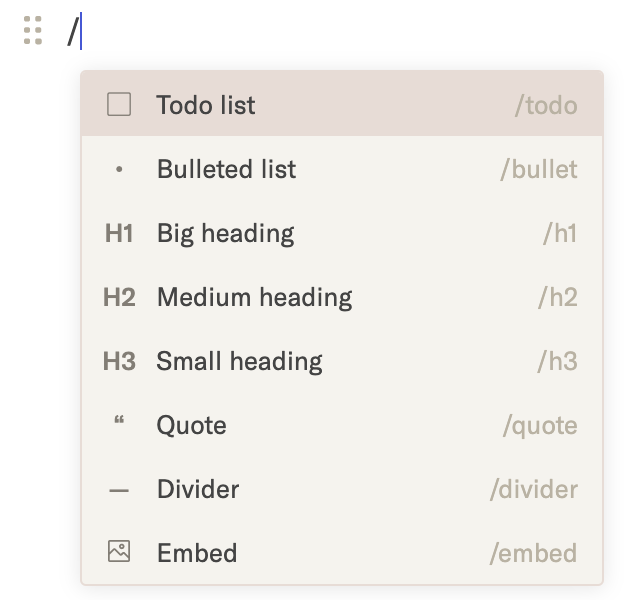
Task: Click the Divider line icon
Action: click(119, 490)
